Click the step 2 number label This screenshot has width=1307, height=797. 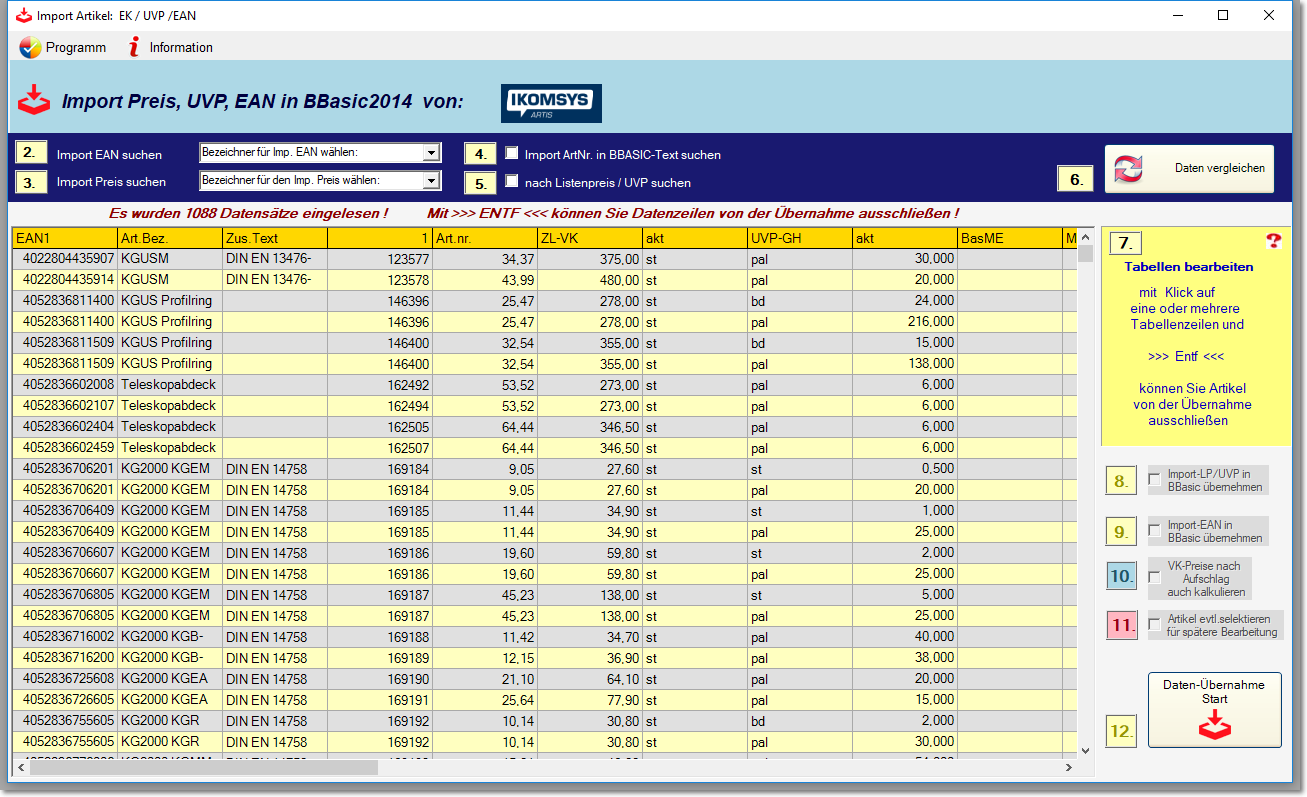(x=30, y=153)
